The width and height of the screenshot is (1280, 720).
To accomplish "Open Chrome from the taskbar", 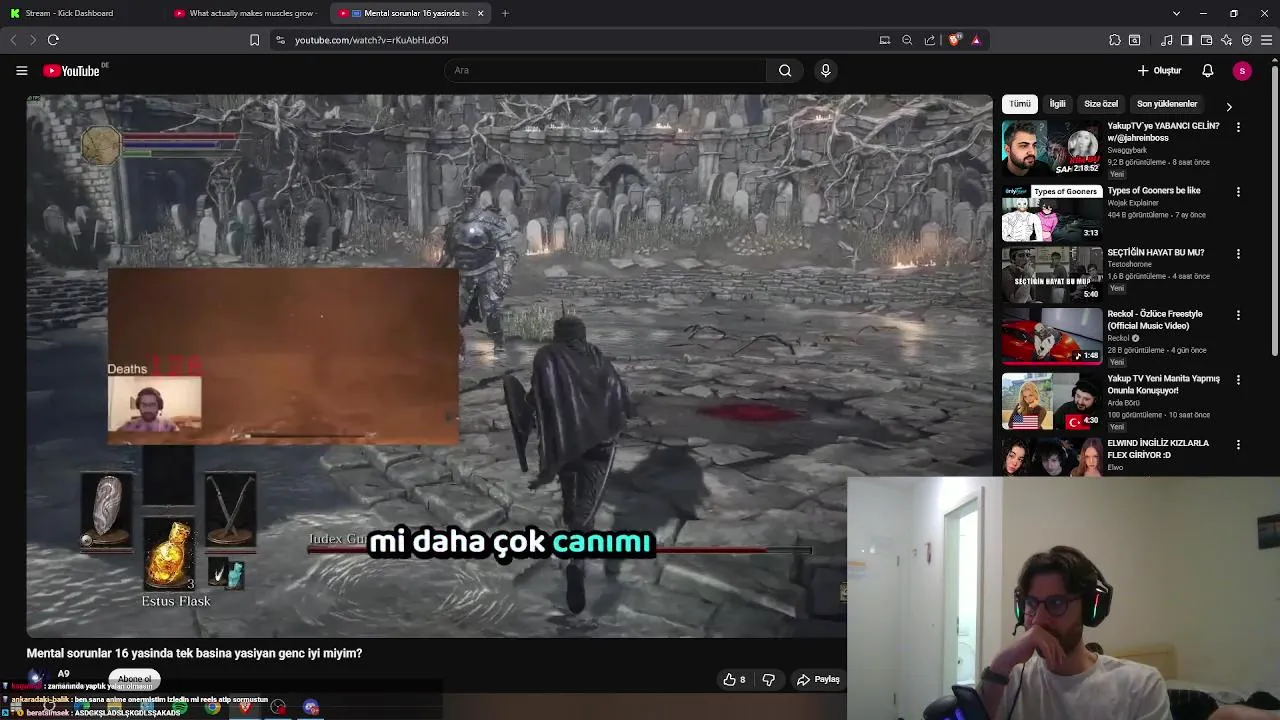I will (x=213, y=707).
